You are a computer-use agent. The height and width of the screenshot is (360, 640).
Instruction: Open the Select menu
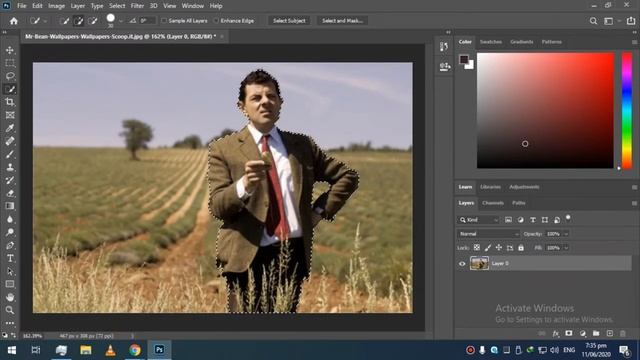(117, 6)
